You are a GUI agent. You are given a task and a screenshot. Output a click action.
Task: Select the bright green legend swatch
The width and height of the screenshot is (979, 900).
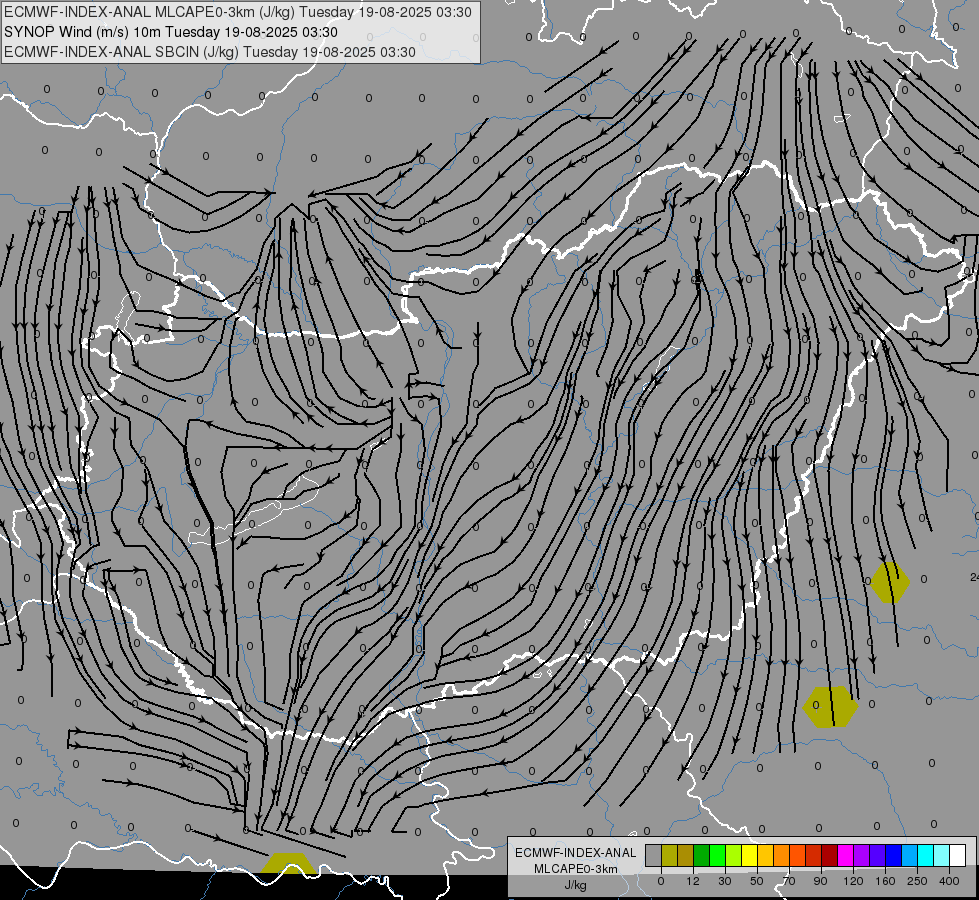717,856
